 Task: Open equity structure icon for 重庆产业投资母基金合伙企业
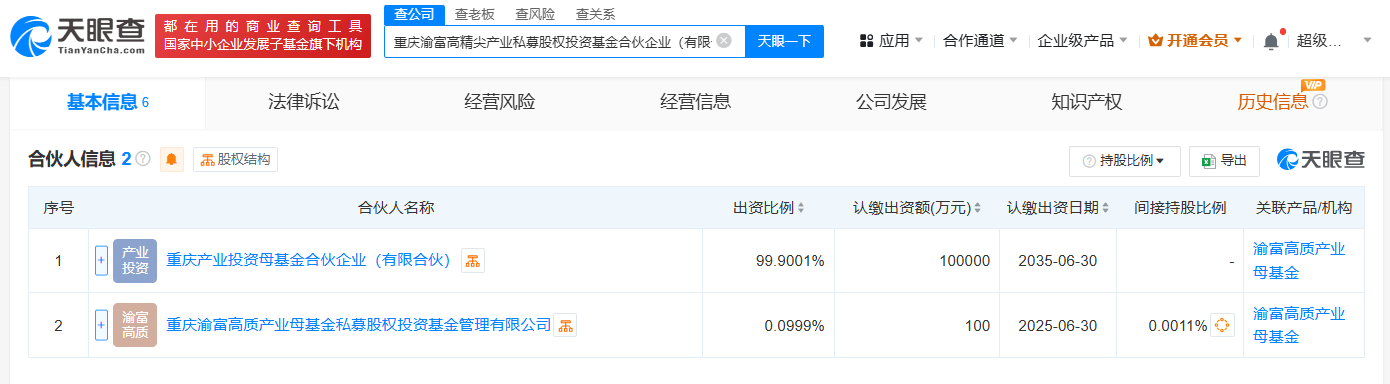pyautogui.click(x=473, y=261)
